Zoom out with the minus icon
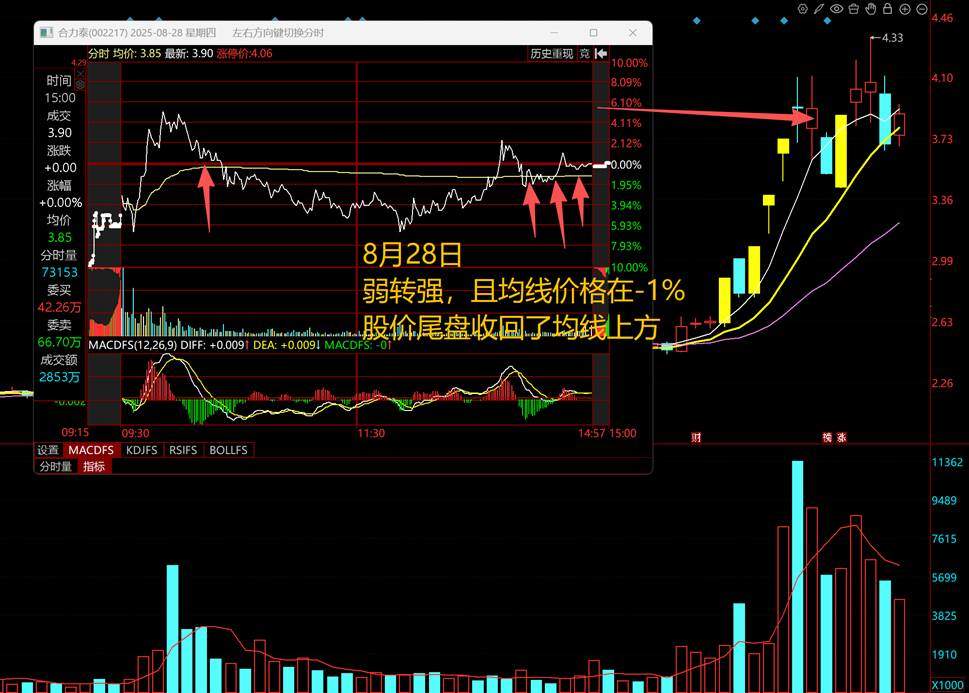Image resolution: width=969 pixels, height=693 pixels. [x=922, y=9]
